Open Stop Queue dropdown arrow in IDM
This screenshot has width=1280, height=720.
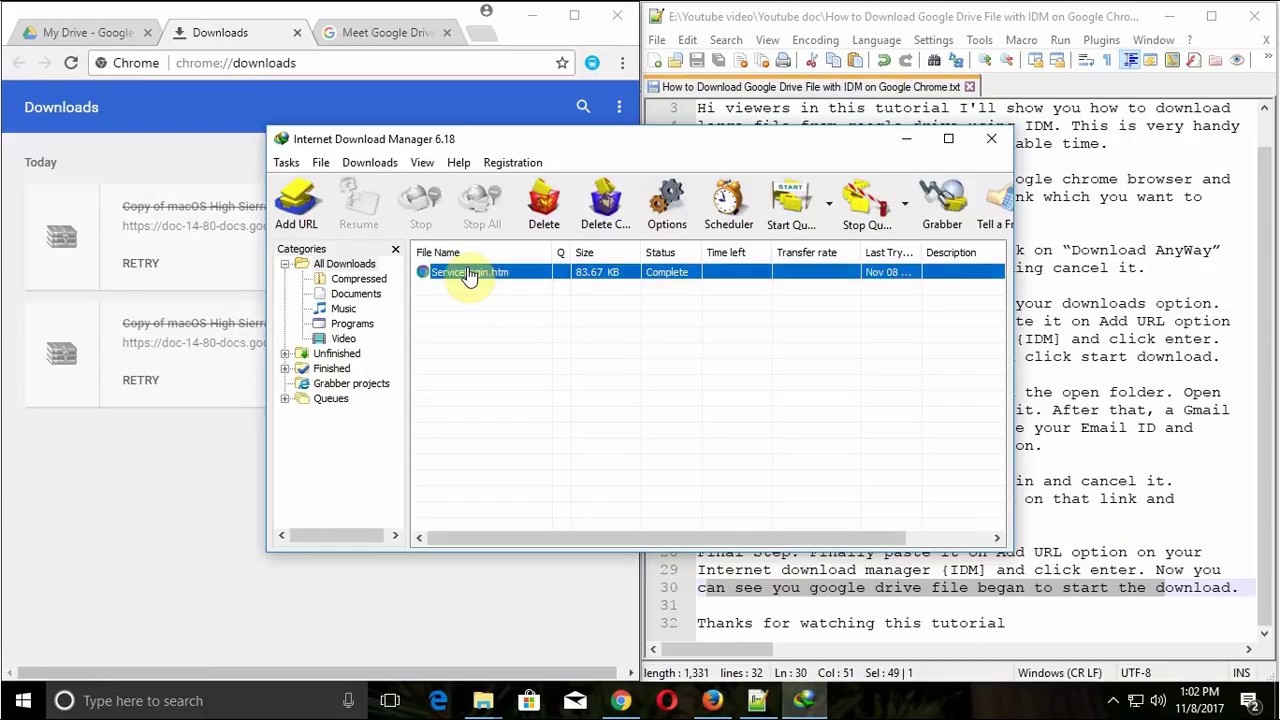pos(904,204)
